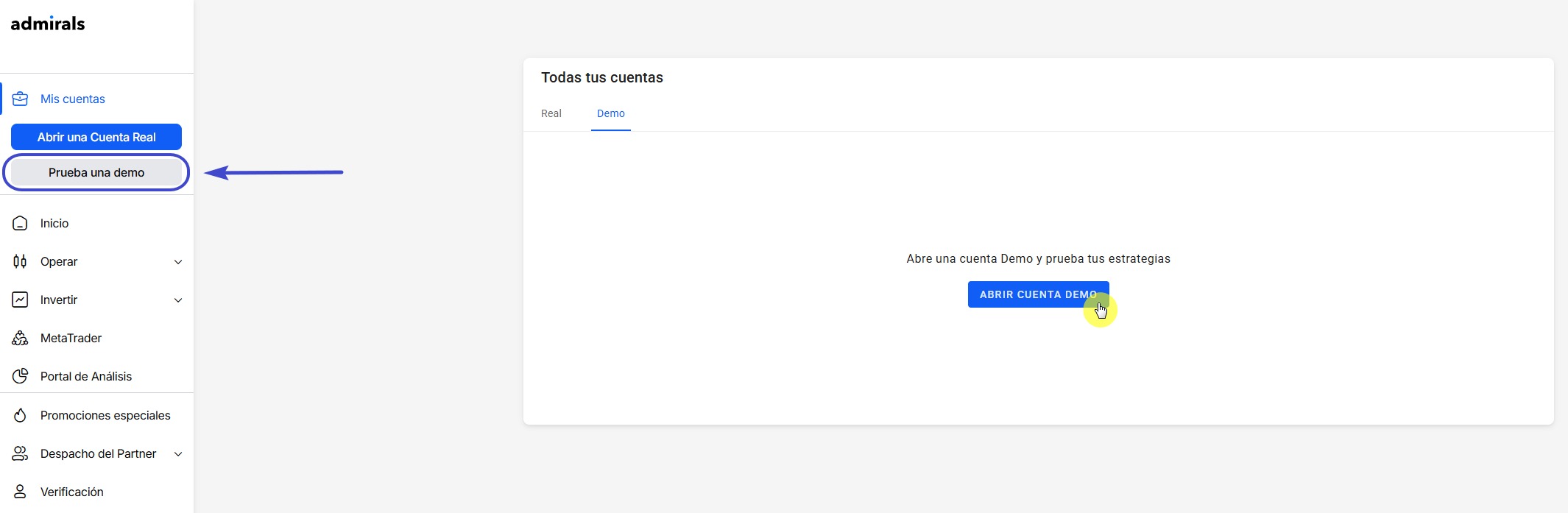Viewport: 1568px width, 513px height.
Task: Switch to the Real accounts tab
Action: [x=551, y=113]
